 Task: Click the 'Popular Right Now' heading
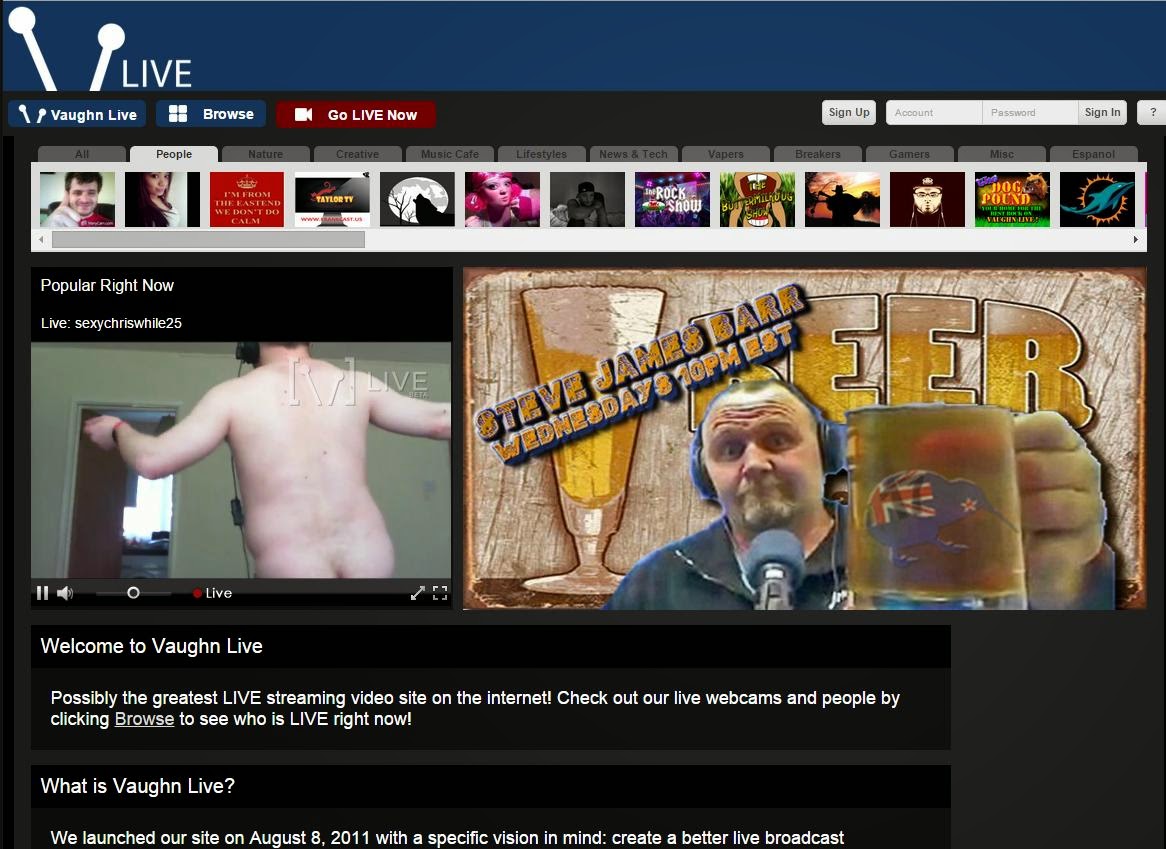coord(107,285)
